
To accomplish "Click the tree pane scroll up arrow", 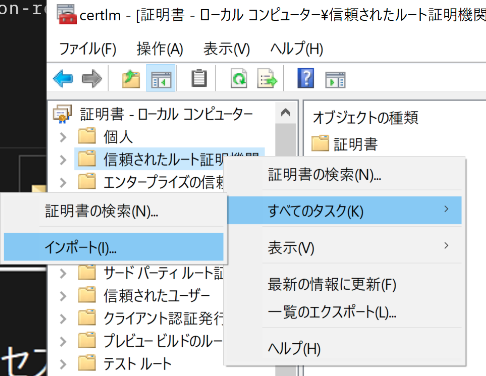I will point(285,113).
